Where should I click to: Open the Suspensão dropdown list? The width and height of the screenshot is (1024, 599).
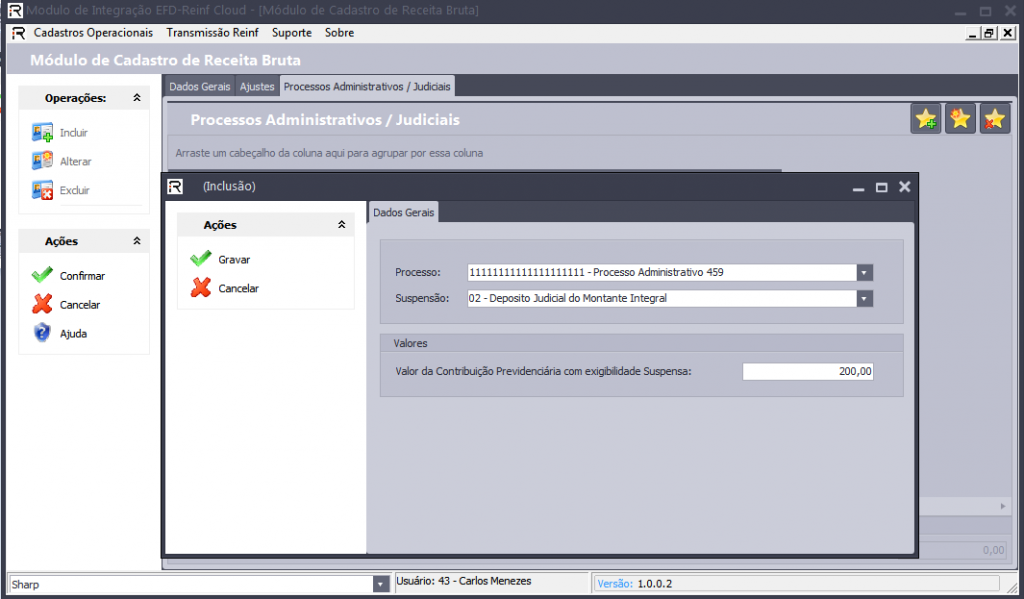click(x=864, y=298)
